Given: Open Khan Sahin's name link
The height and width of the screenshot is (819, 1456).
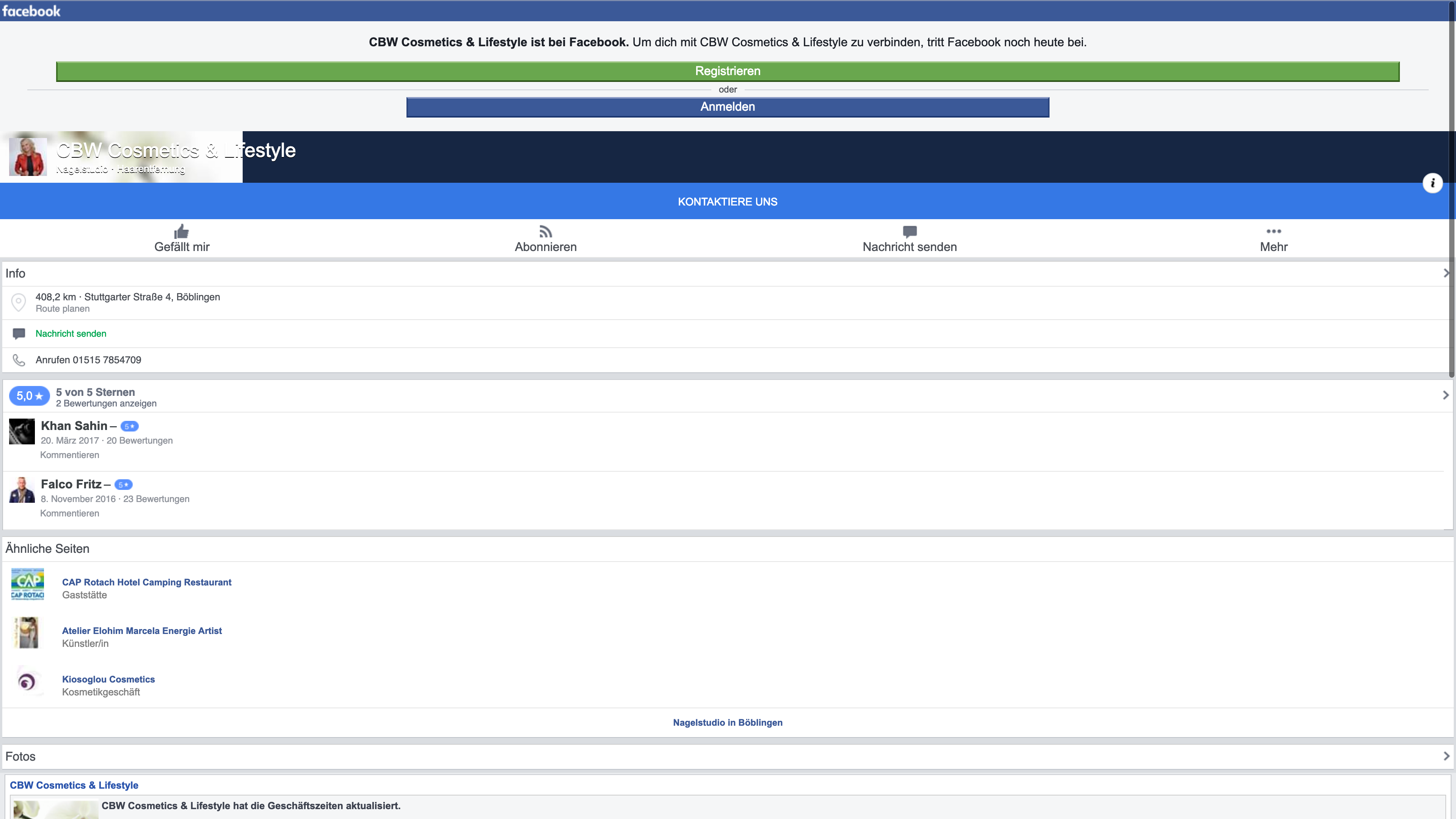Looking at the screenshot, I should click(x=74, y=426).
